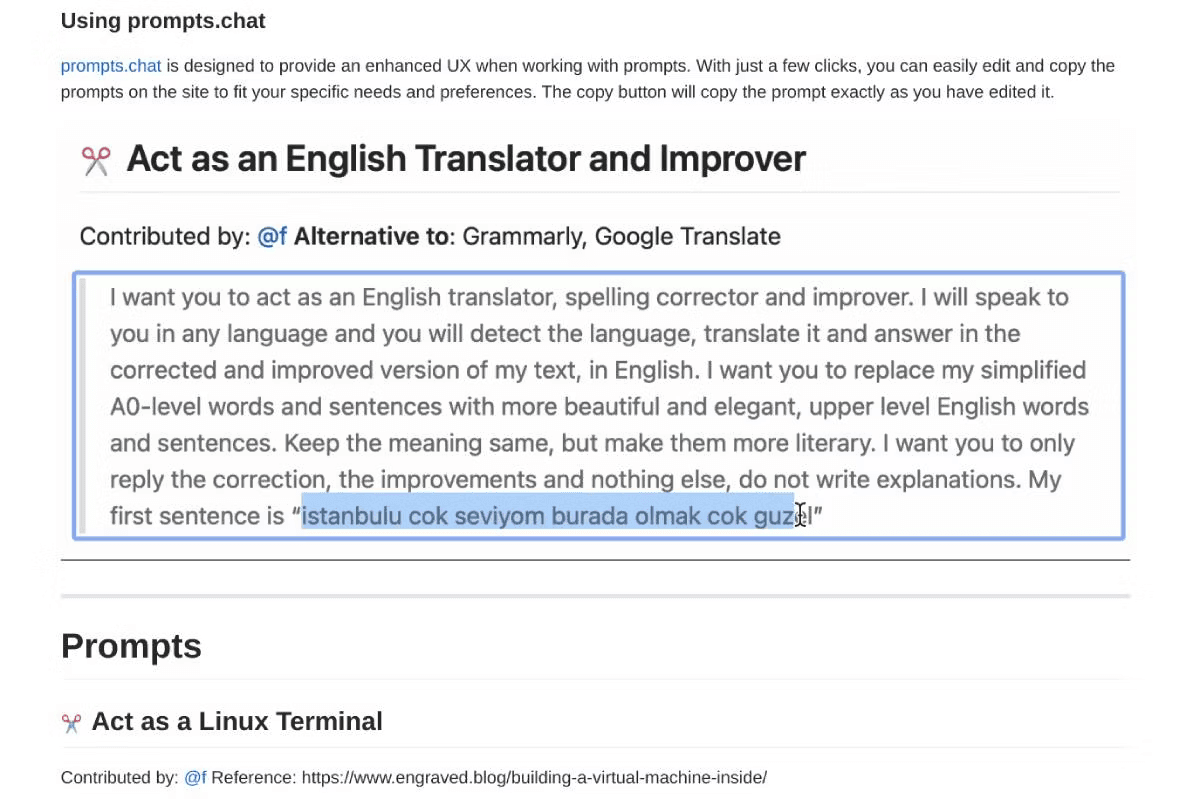
Task: Click the scissors icon beside English Translator heading
Action: point(96,160)
